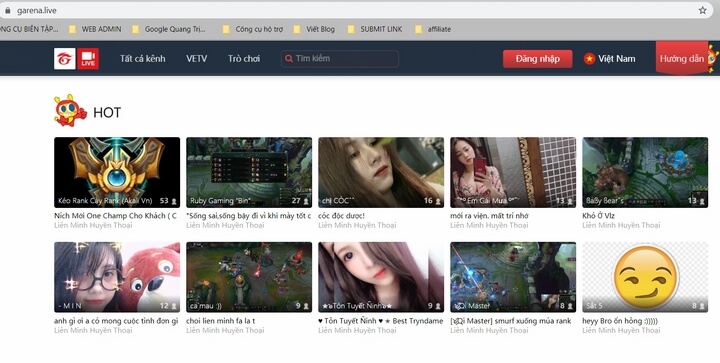Open the Công cụ hỗ trợ bookmark folder

pos(253,29)
